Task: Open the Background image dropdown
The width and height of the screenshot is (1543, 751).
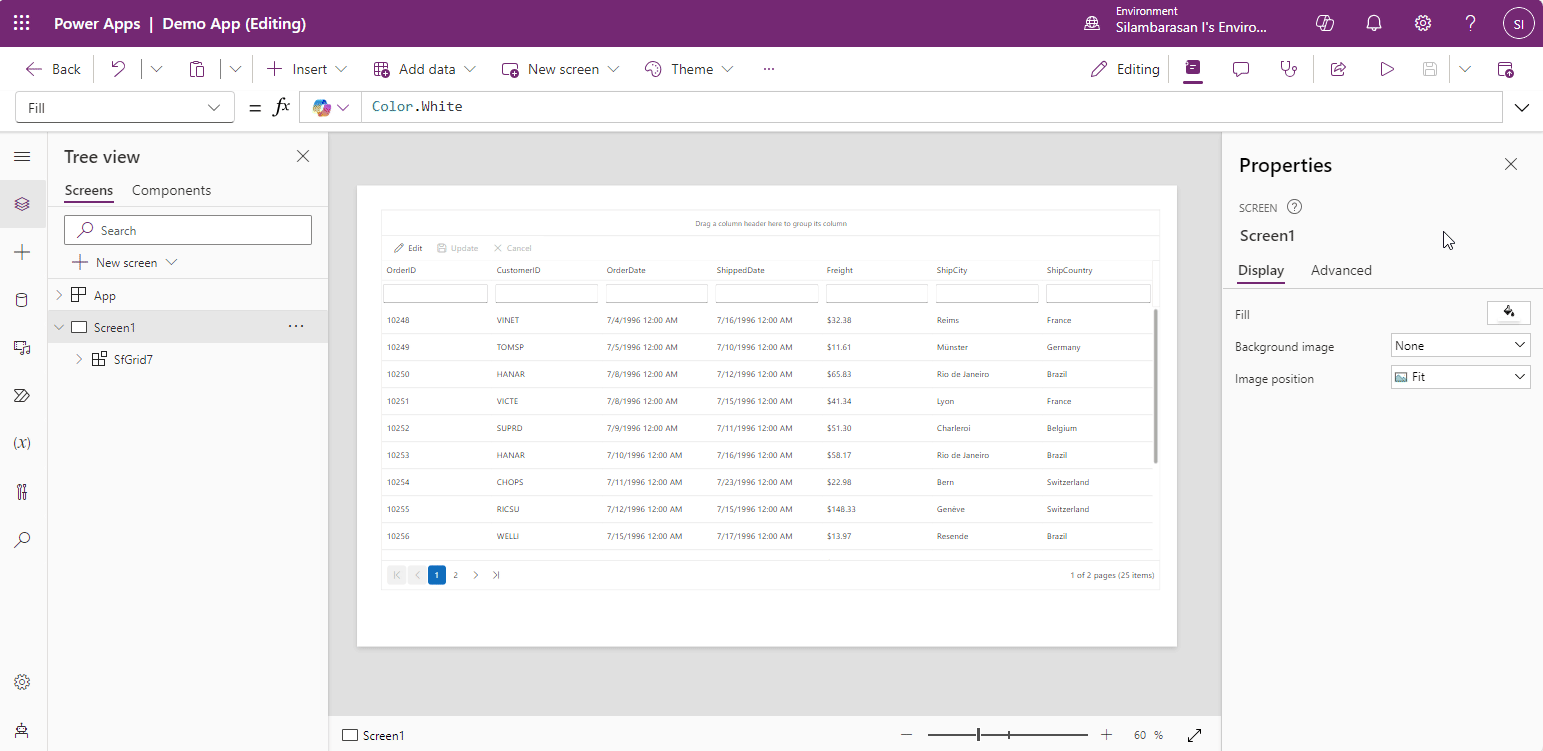Action: coord(1460,346)
